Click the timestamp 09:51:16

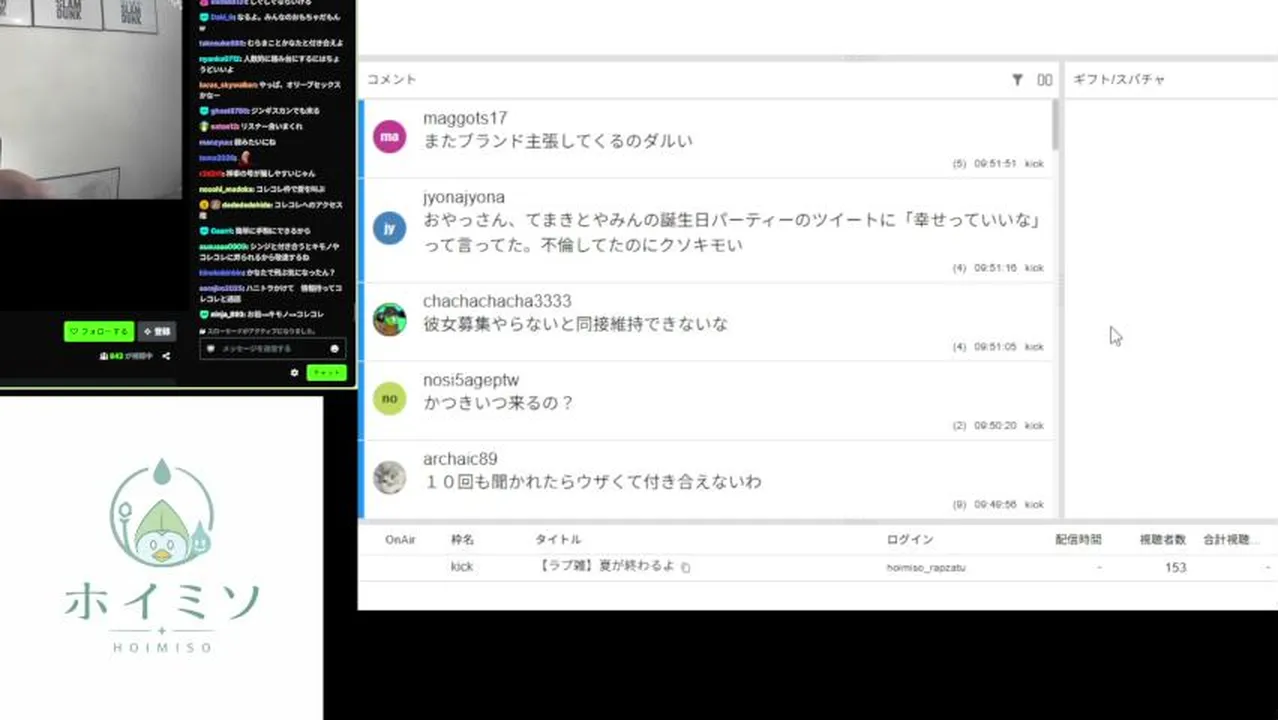(x=995, y=268)
